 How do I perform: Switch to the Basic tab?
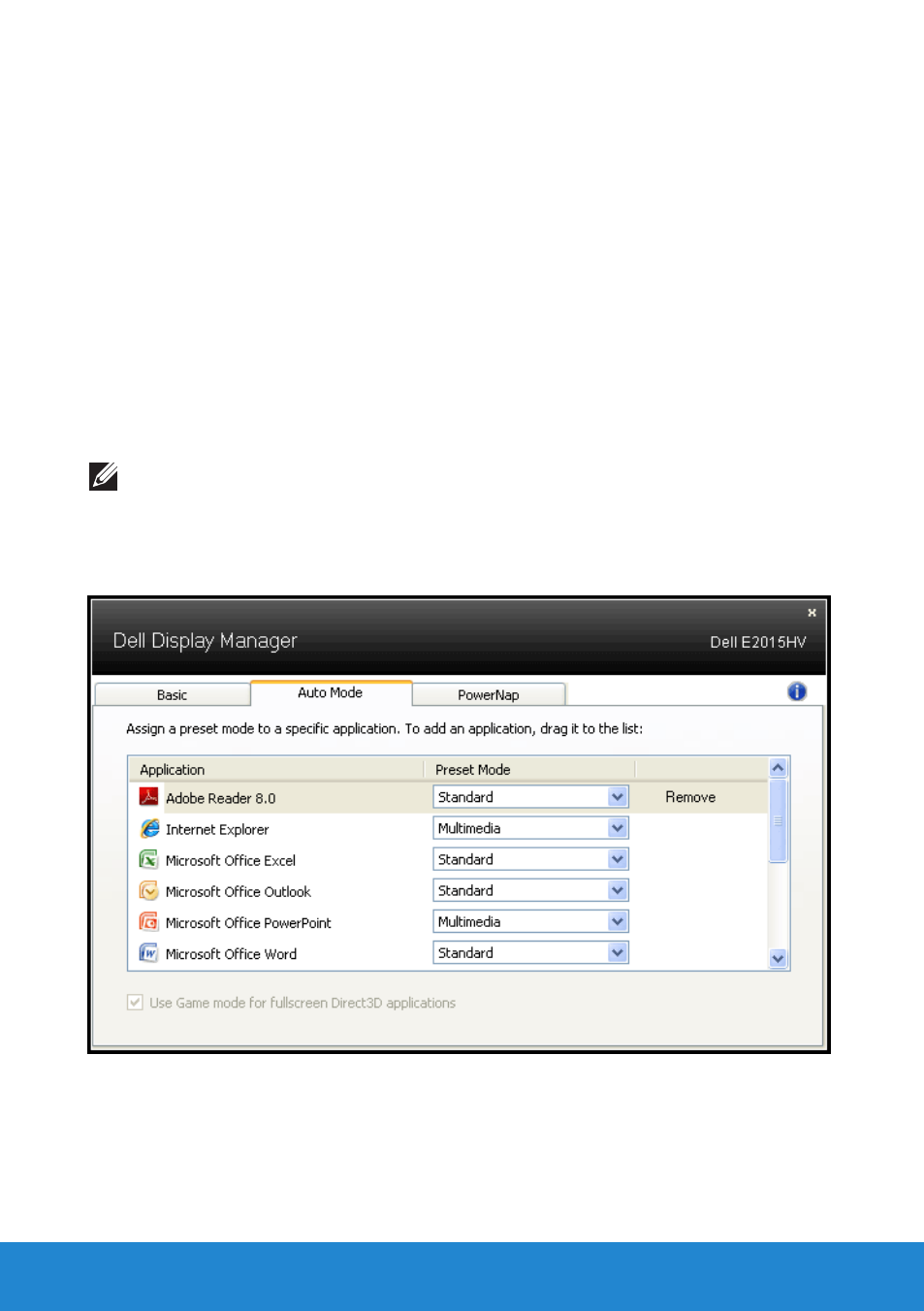(x=173, y=694)
